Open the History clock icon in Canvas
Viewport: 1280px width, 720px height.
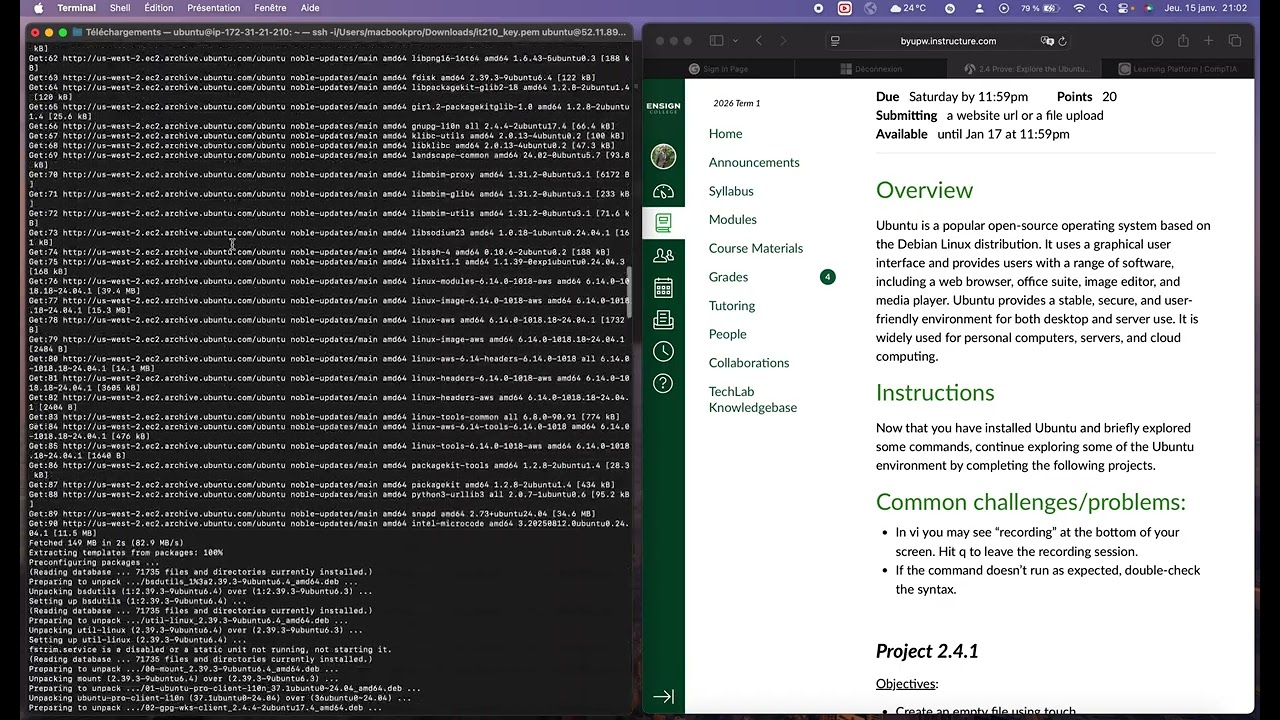tap(663, 351)
